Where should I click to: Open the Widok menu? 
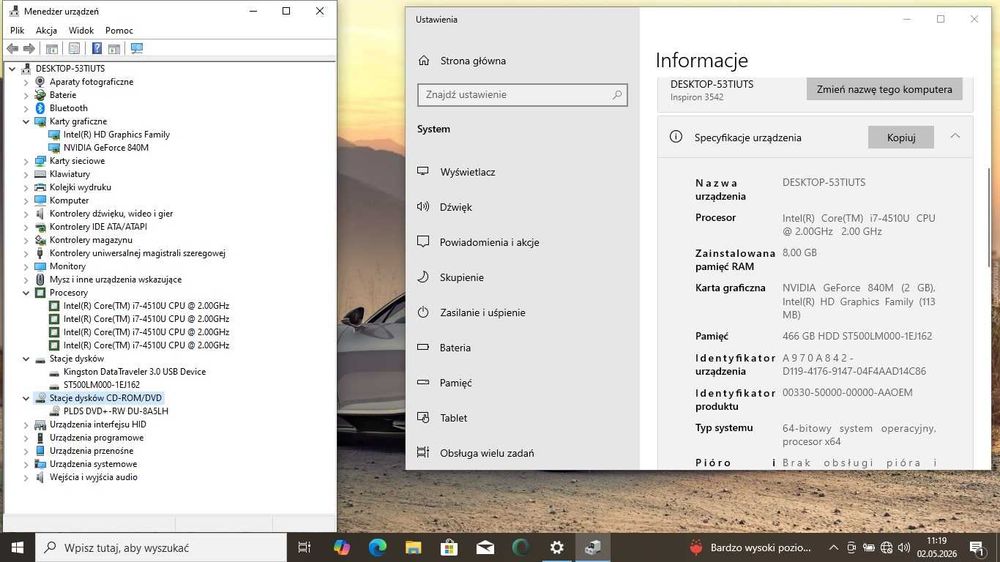tap(81, 30)
